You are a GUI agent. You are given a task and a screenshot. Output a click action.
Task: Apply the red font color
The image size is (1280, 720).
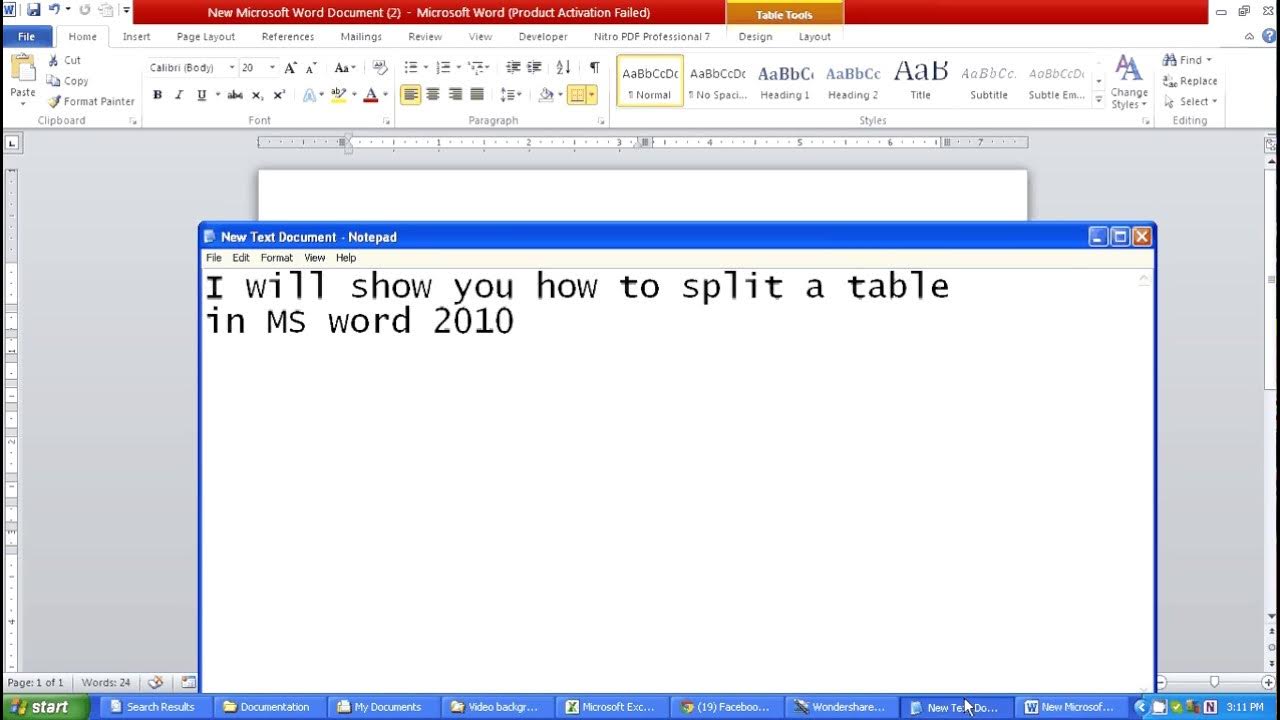click(371, 95)
